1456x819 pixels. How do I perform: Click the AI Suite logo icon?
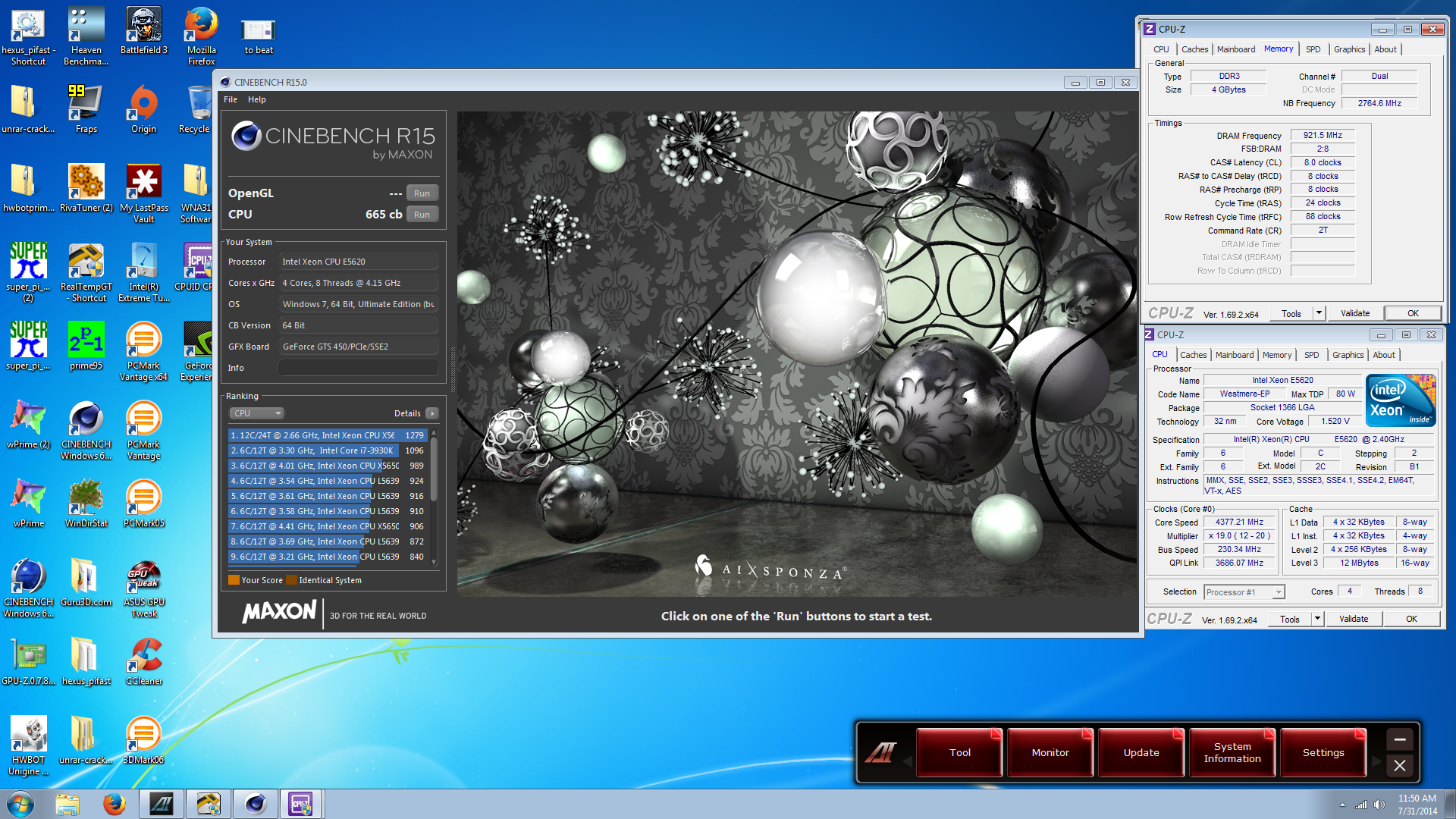(x=881, y=752)
